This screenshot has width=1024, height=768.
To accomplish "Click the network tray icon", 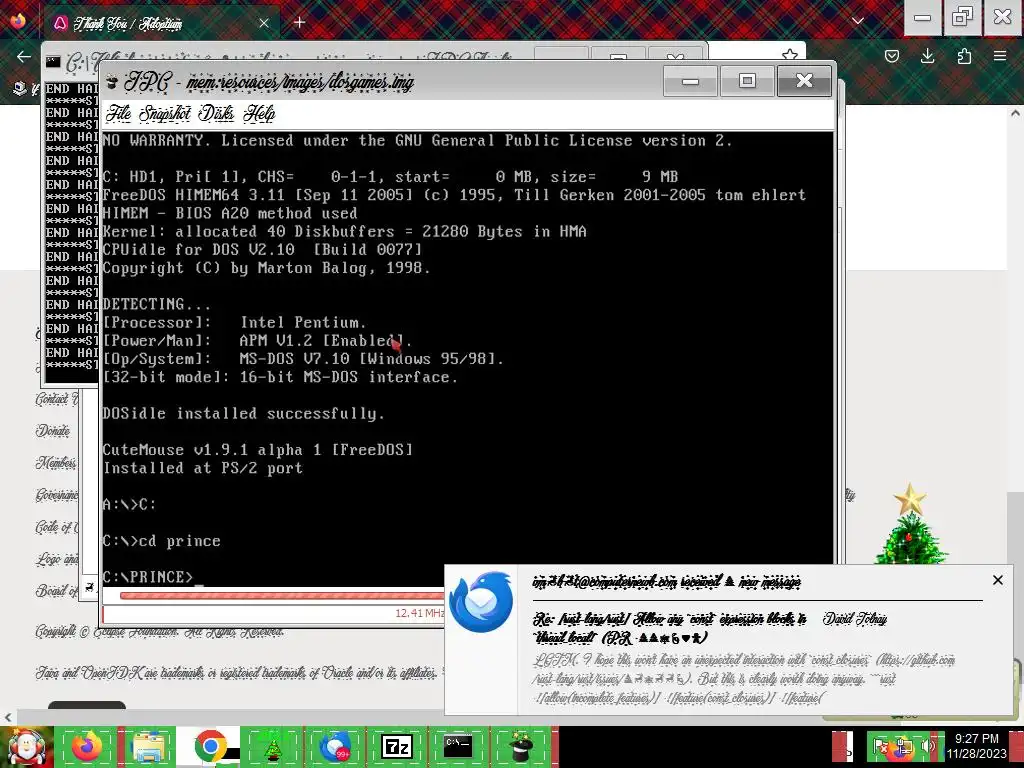I will click(x=904, y=746).
